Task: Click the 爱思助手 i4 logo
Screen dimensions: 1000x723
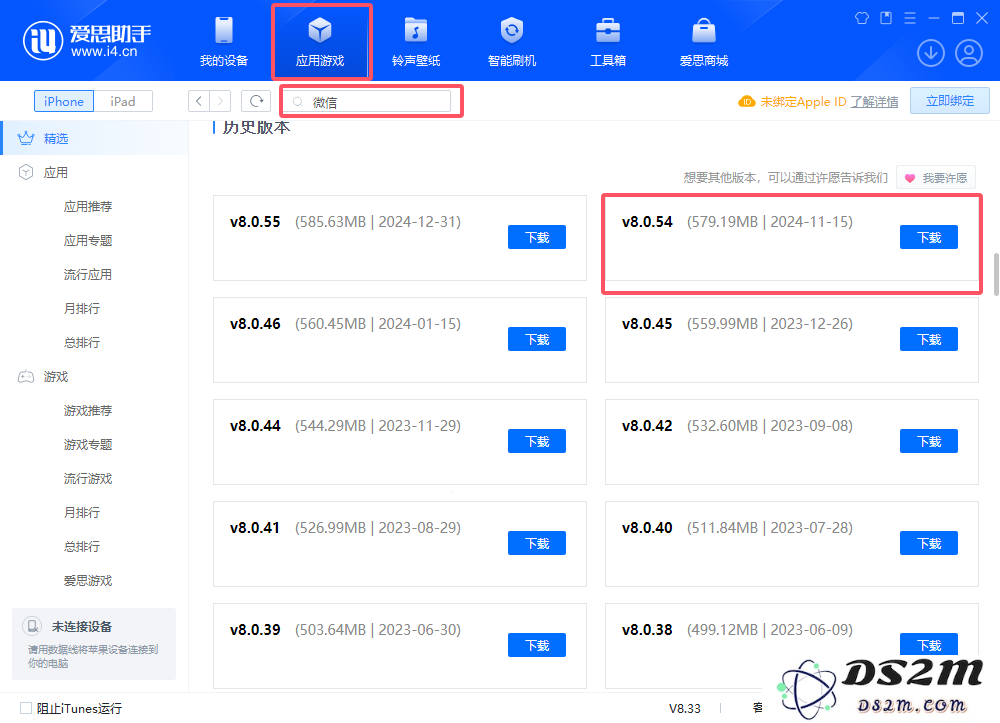Action: tap(87, 40)
